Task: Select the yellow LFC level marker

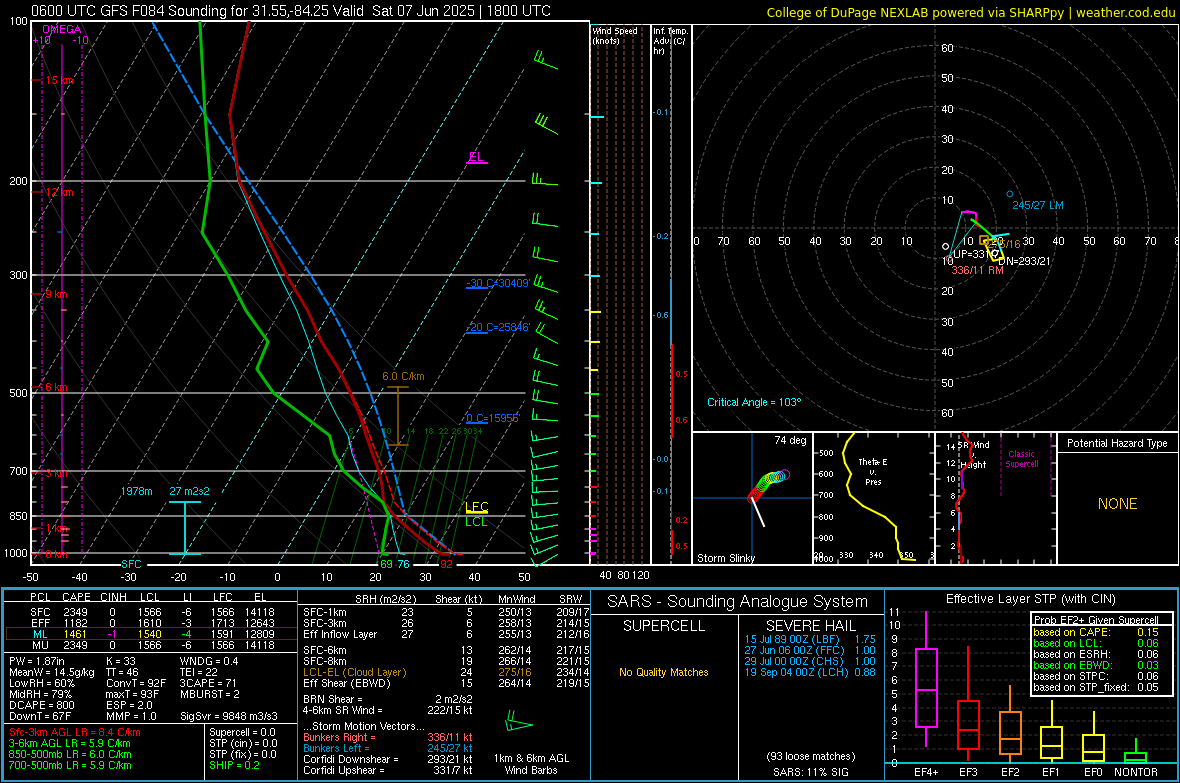Action: [476, 507]
